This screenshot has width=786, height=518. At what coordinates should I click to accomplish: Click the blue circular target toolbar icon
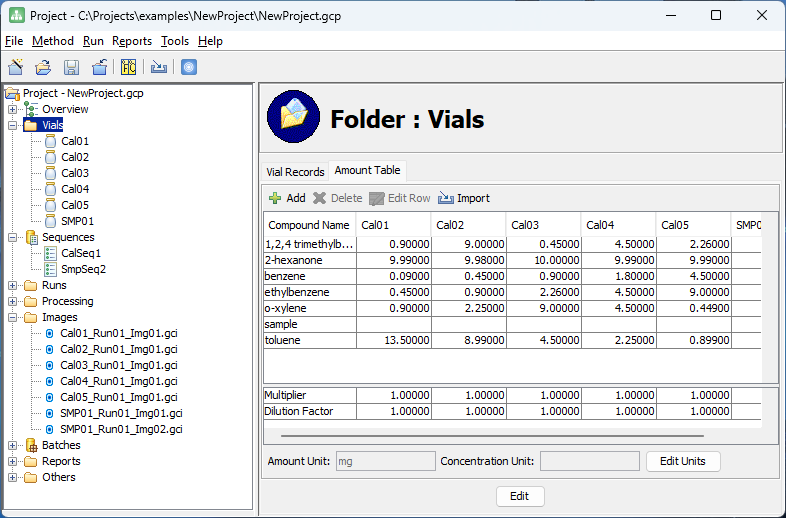pos(189,68)
